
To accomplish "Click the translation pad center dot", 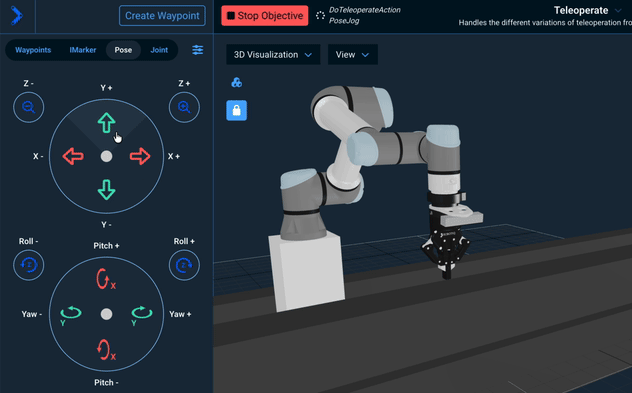I will (106, 156).
